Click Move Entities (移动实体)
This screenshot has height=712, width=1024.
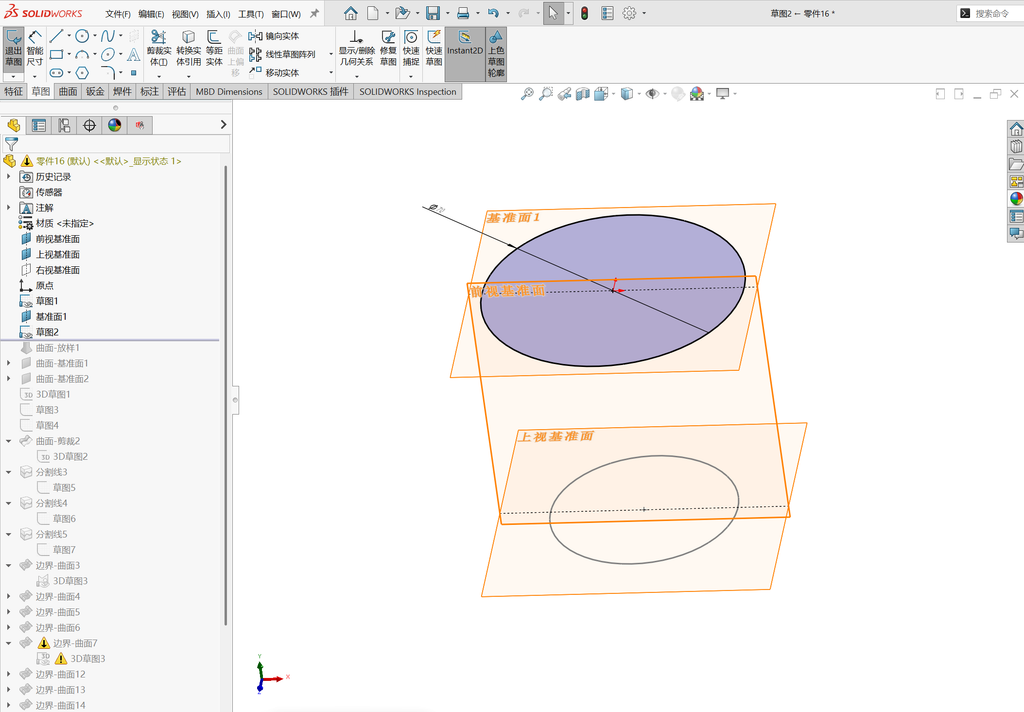point(274,73)
